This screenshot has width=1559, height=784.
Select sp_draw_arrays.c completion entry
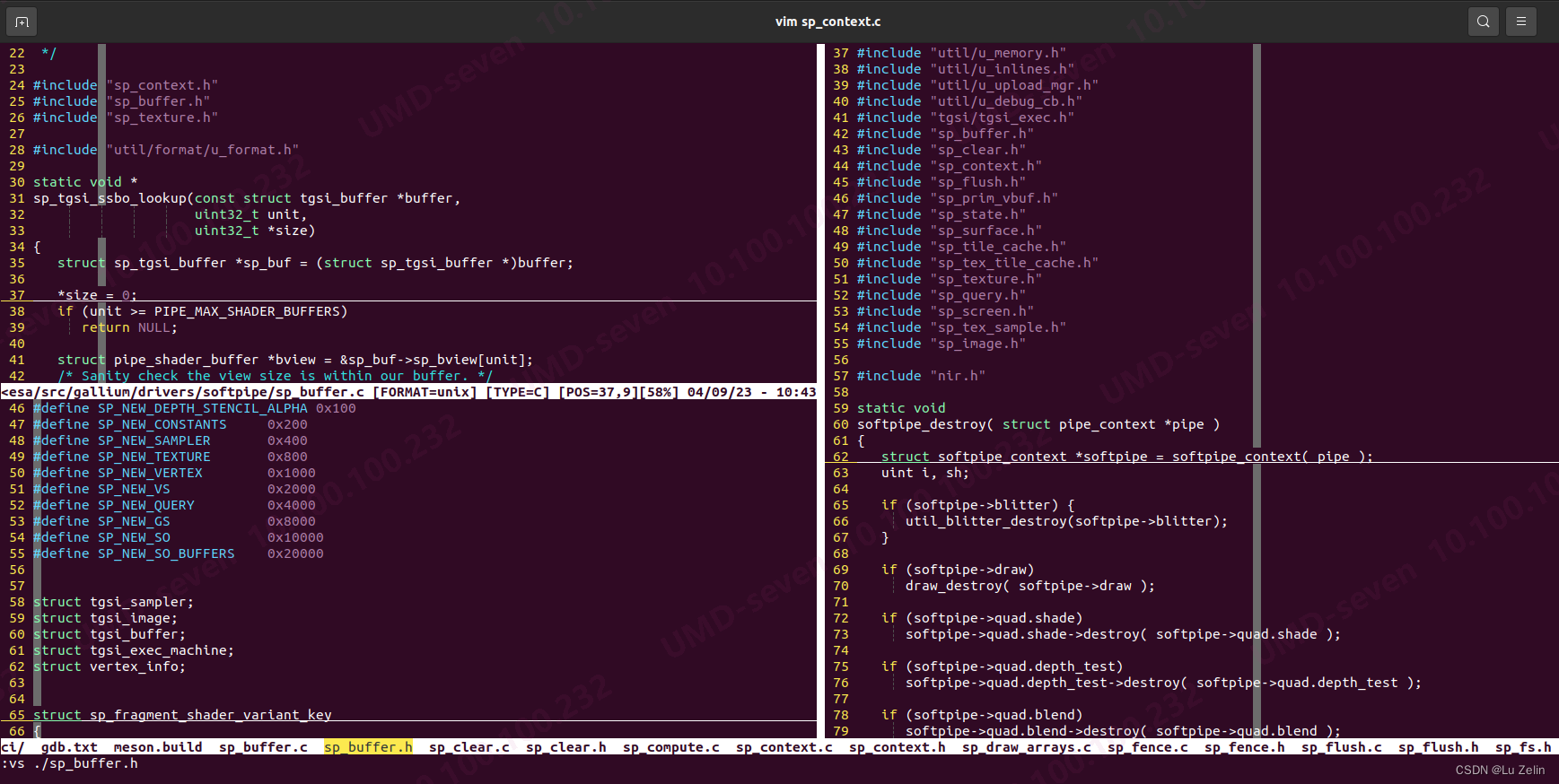(1027, 747)
